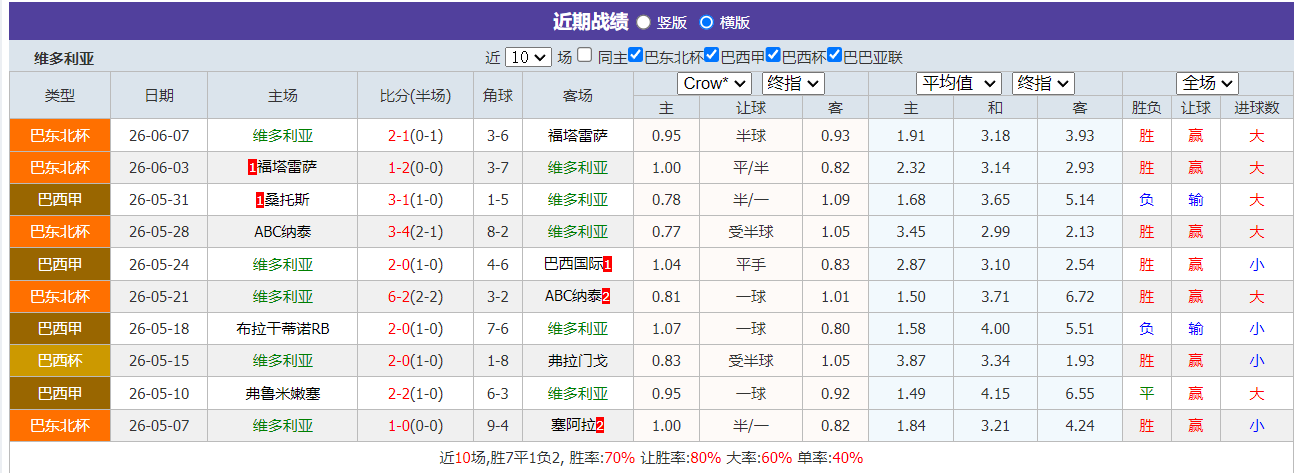Screen dimensions: 1295x473
Task: Click 福塔雷萨 away team on 26-06-07
Action: point(577,135)
